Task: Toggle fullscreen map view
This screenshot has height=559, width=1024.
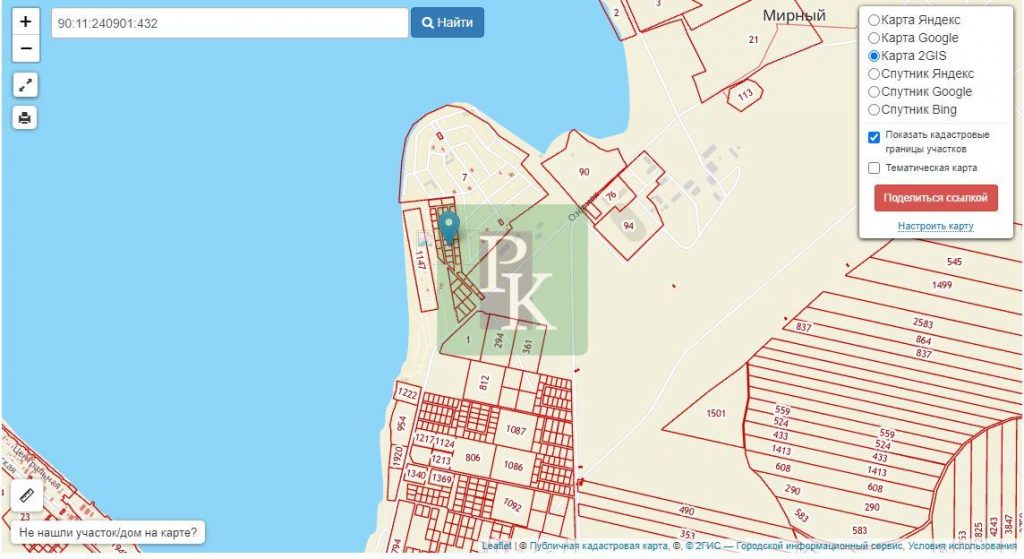Action: click(25, 85)
